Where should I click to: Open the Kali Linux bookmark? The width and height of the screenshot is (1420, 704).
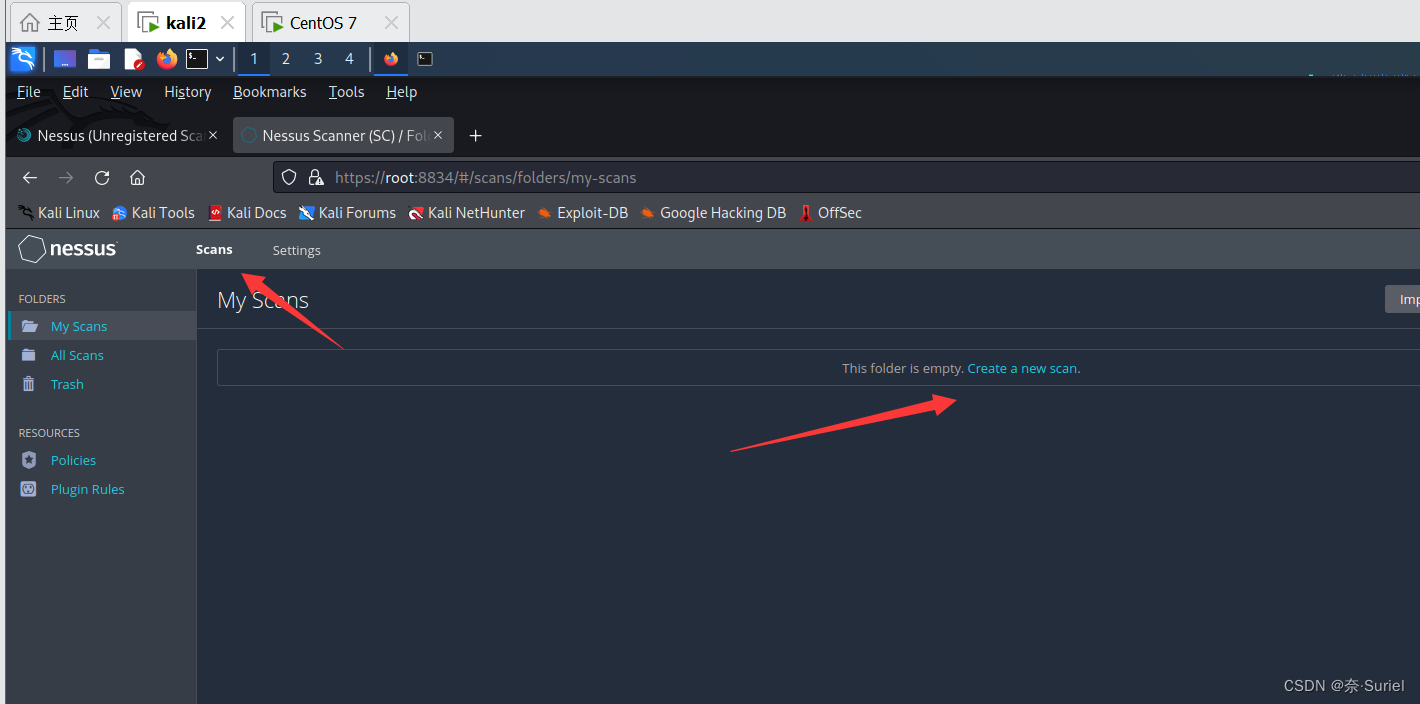click(x=59, y=213)
